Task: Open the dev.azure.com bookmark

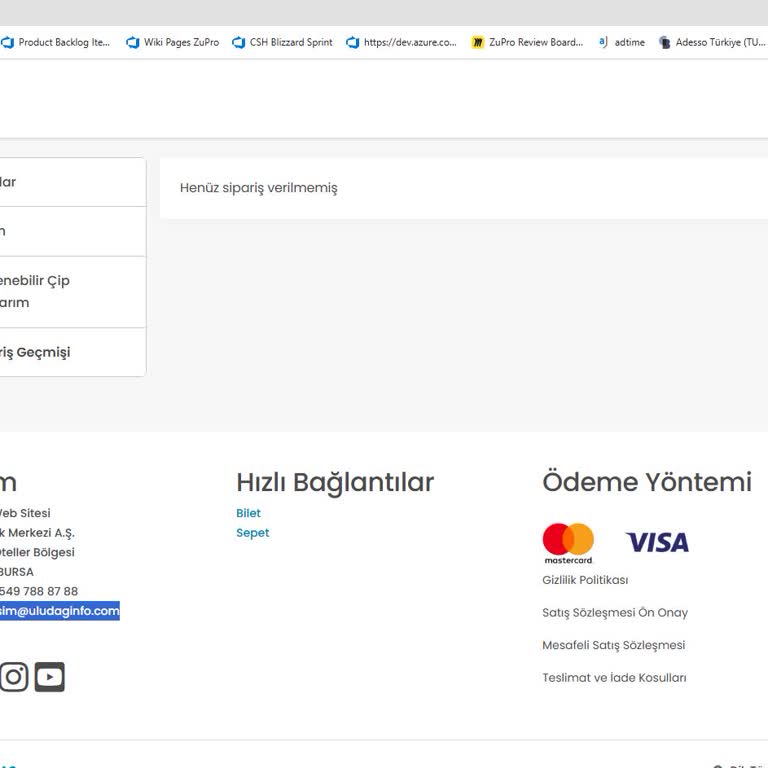Action: pos(401,42)
